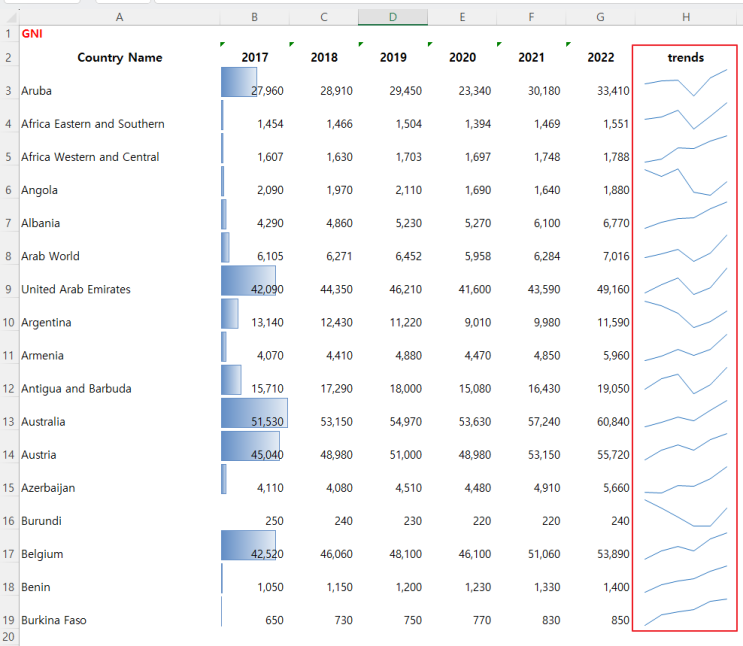Click green error indicator on 2020 header
Image resolution: width=743 pixels, height=646 pixels.
point(430,44)
